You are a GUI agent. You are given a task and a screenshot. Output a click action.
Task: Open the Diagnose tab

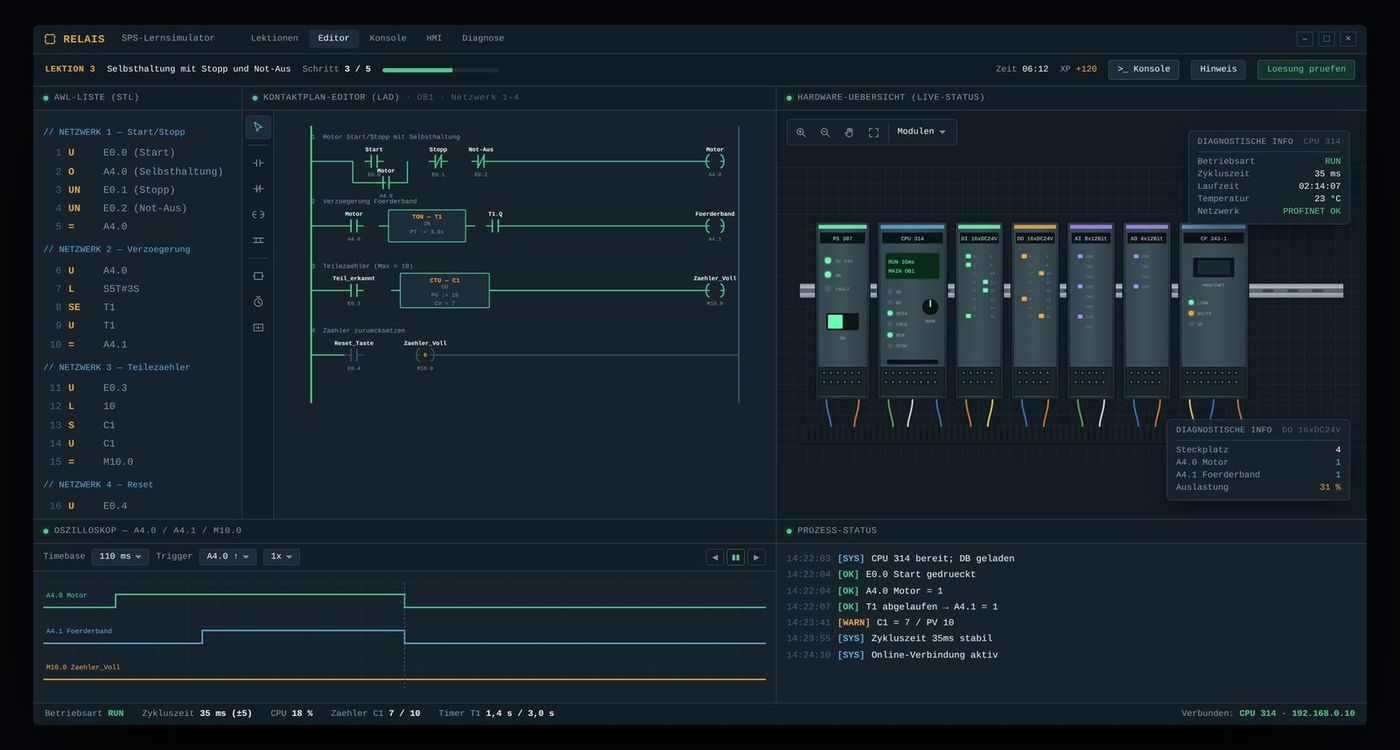pos(483,39)
